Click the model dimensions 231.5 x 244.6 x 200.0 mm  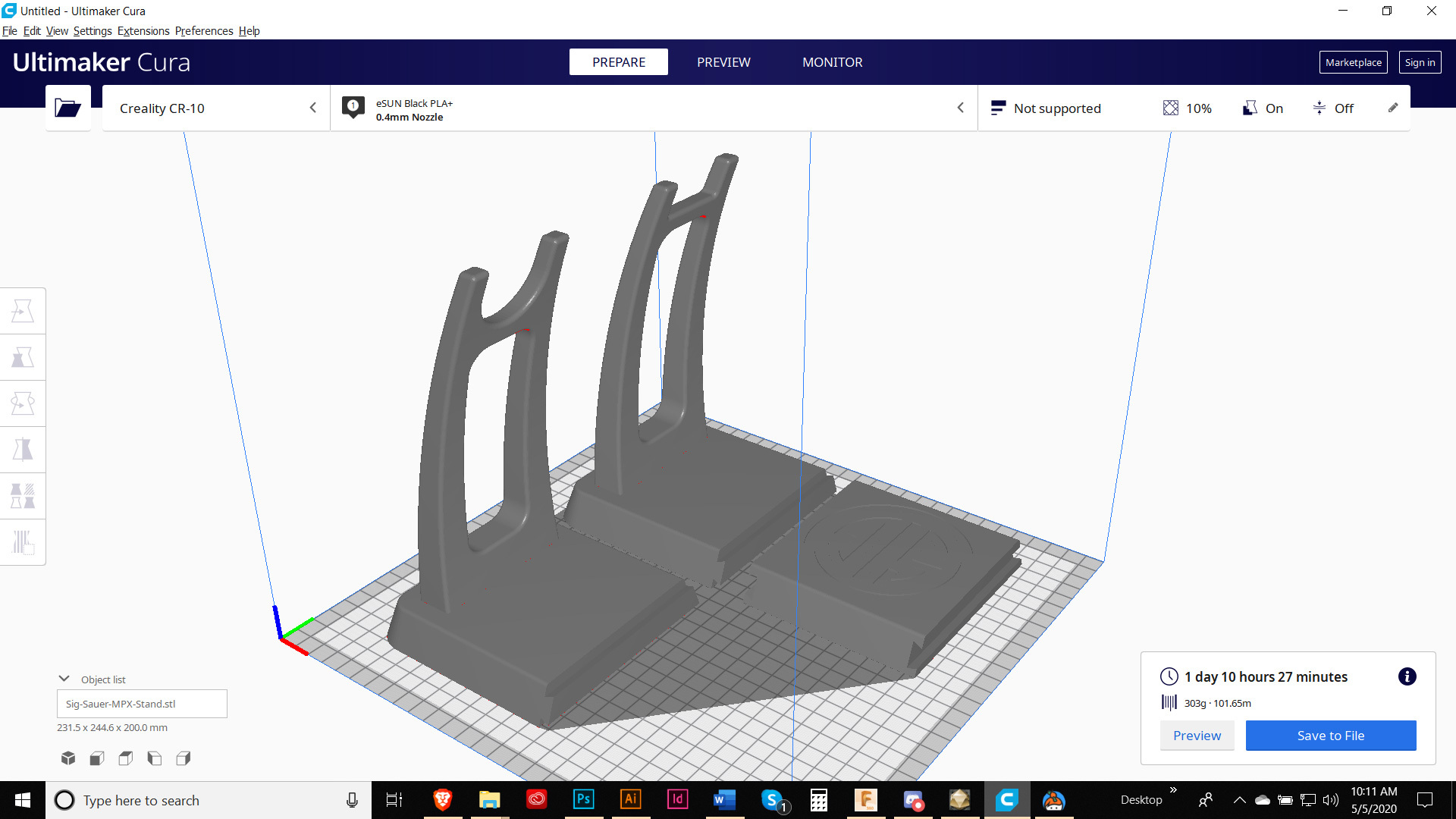point(112,727)
